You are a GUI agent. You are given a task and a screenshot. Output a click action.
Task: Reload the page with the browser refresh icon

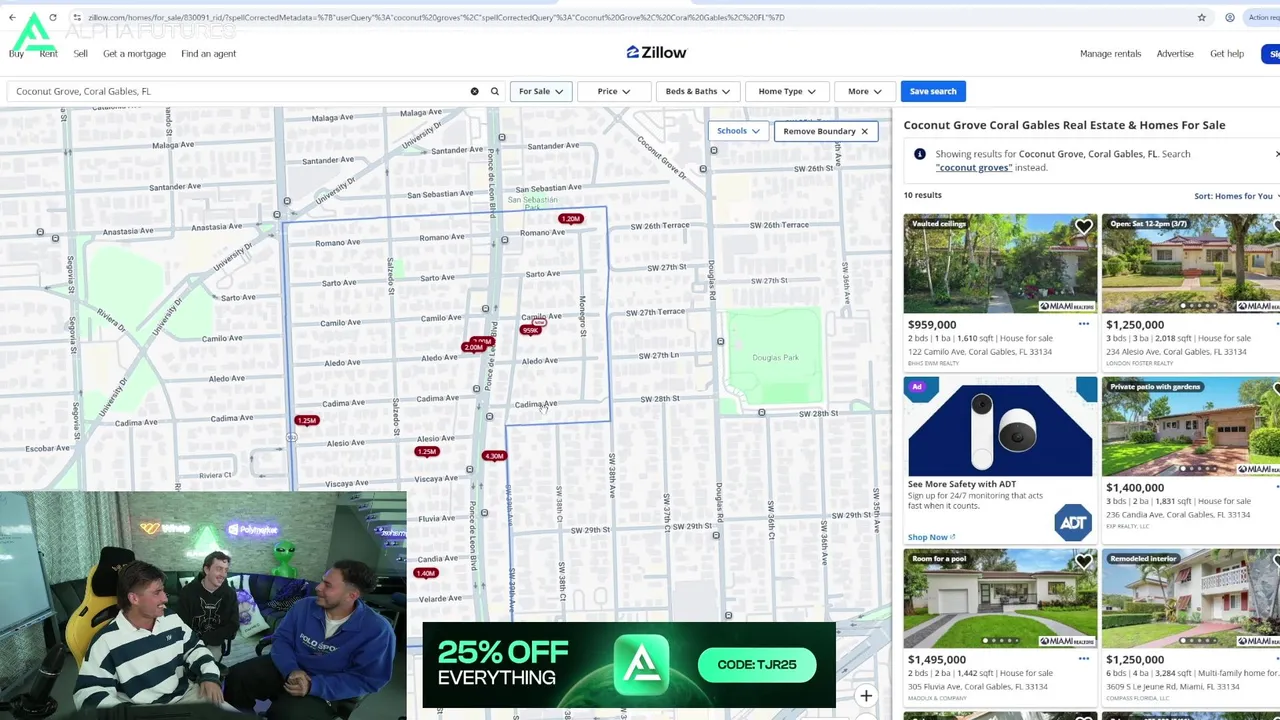(x=51, y=17)
